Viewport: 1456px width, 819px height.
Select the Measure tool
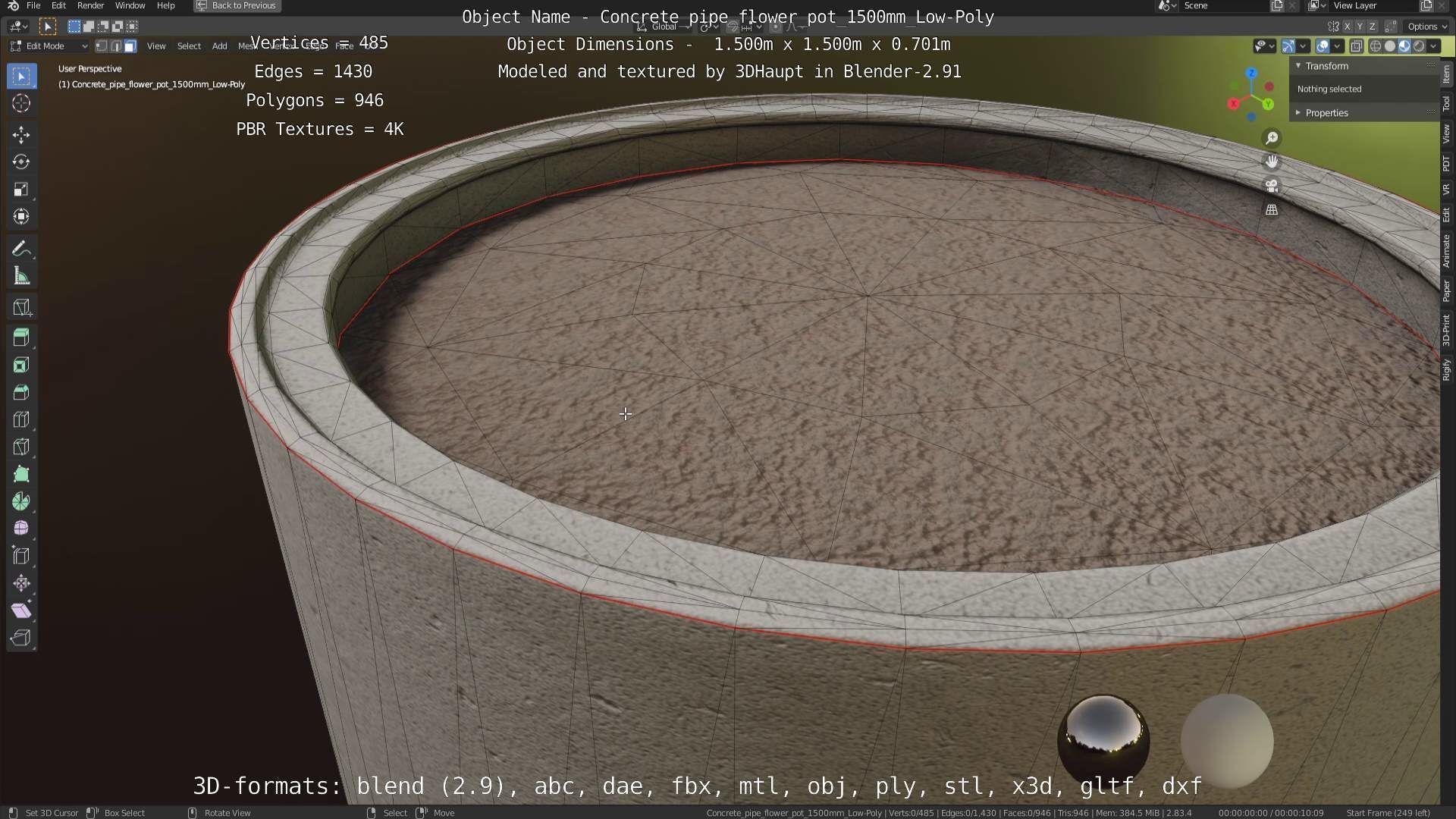[x=21, y=276]
